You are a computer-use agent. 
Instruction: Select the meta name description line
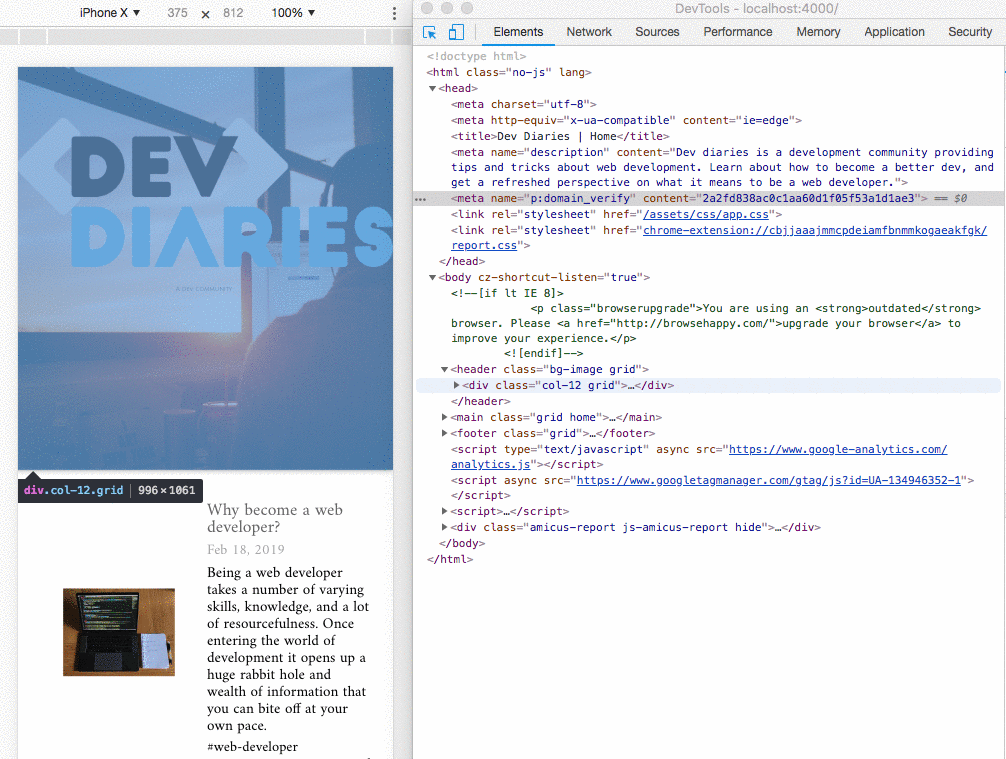click(x=722, y=167)
